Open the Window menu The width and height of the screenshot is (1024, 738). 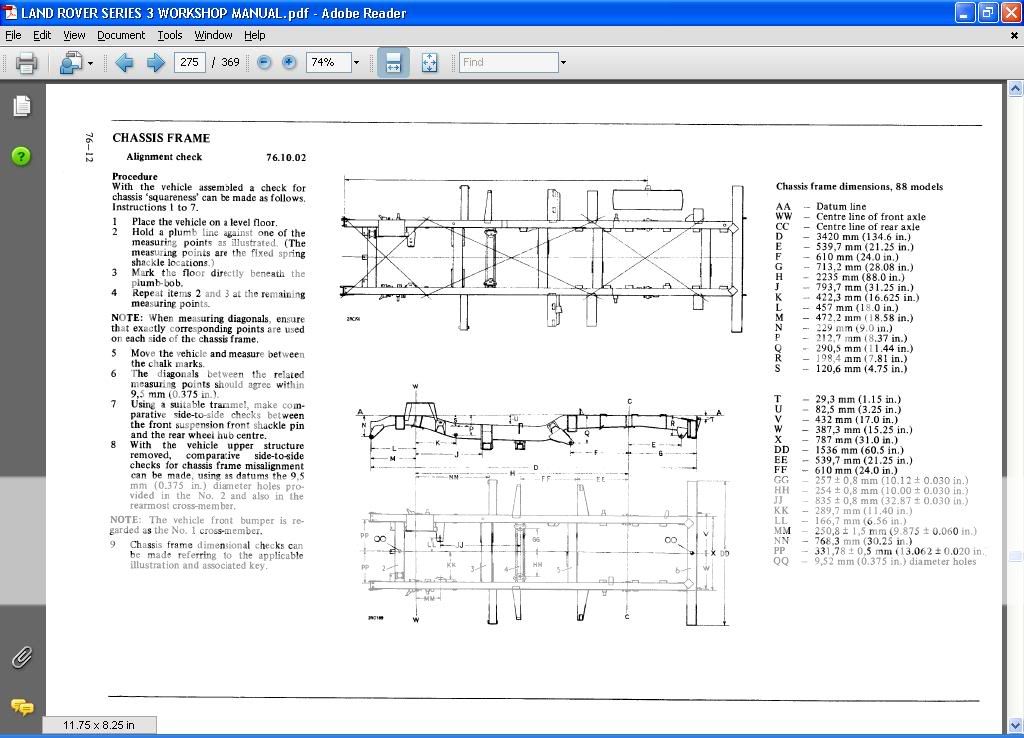pos(213,35)
